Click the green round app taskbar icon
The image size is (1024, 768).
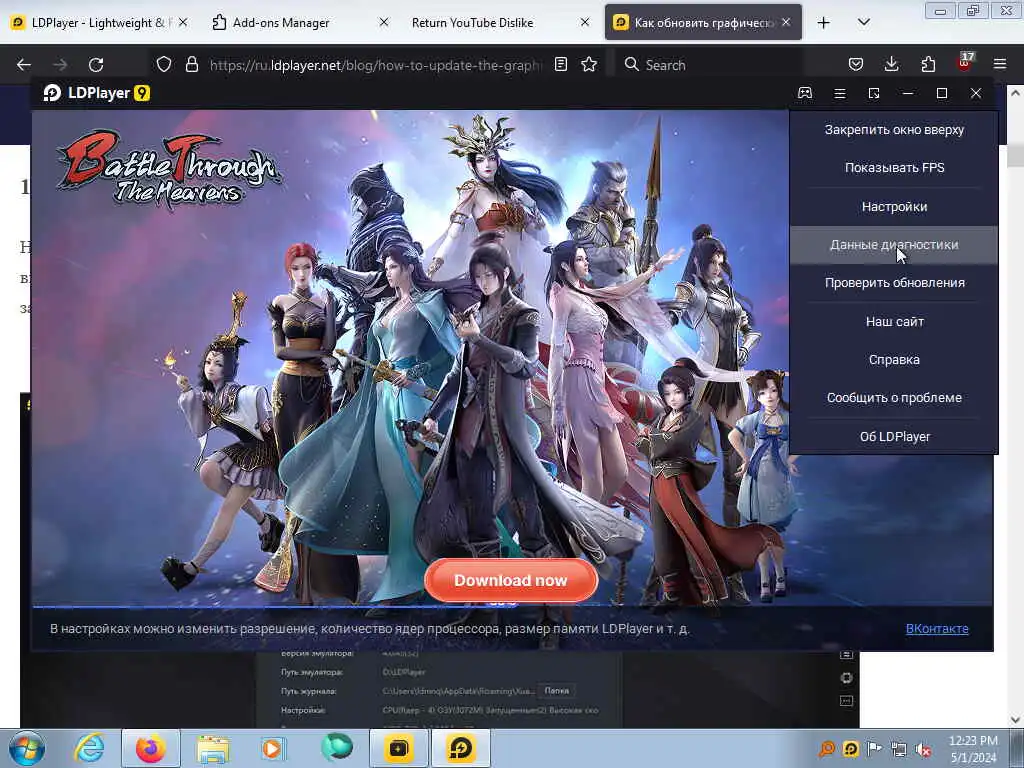coord(336,748)
